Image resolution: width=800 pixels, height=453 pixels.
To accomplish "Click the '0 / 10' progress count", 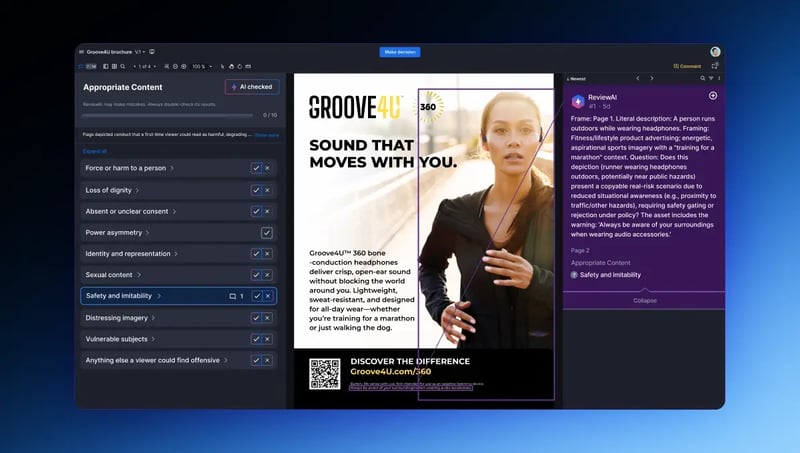I will click(x=270, y=115).
